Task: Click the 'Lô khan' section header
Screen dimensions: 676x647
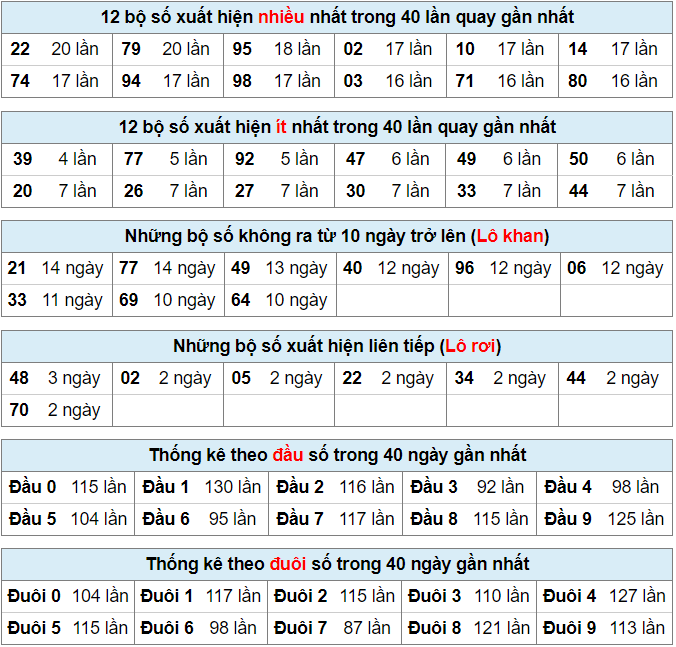Action: [337, 236]
